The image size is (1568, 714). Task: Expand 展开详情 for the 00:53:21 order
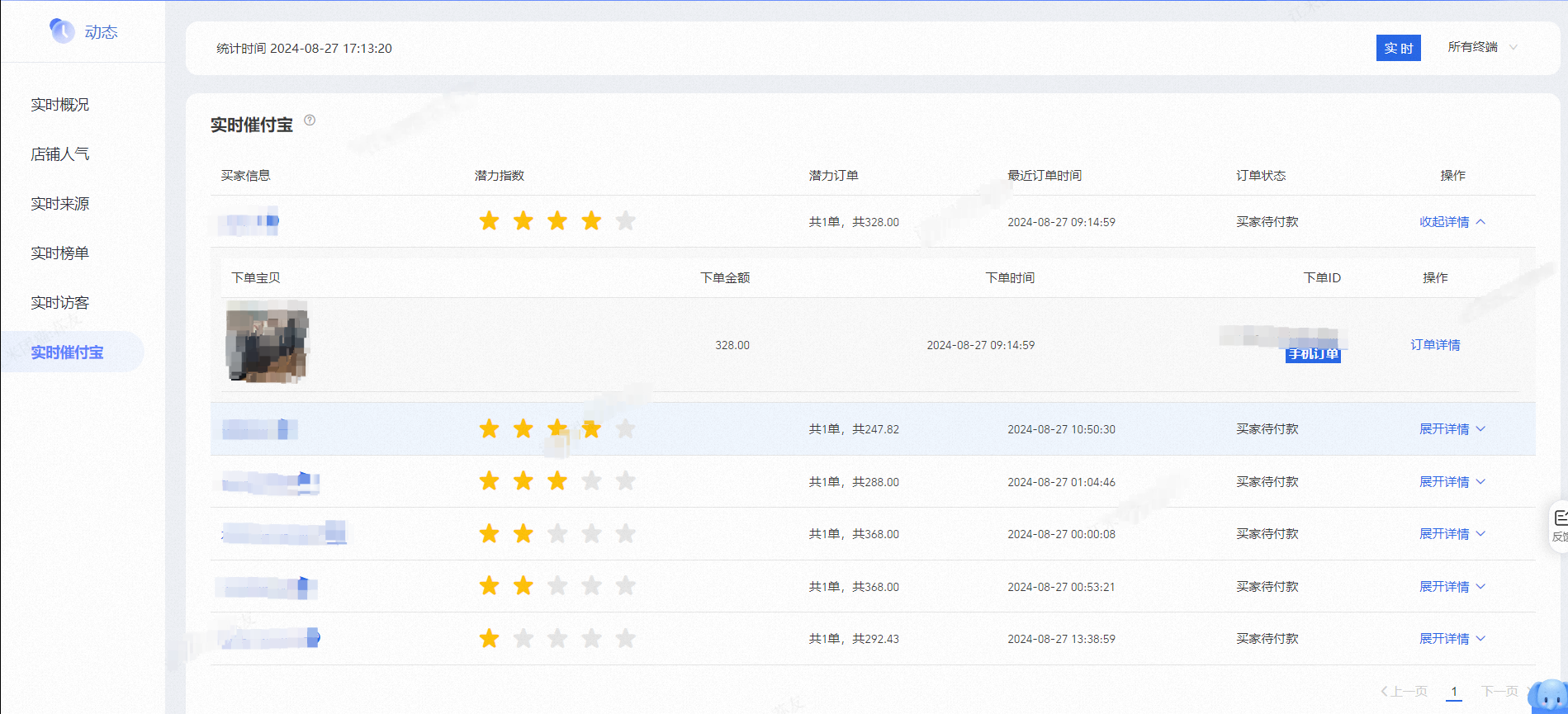click(1452, 587)
